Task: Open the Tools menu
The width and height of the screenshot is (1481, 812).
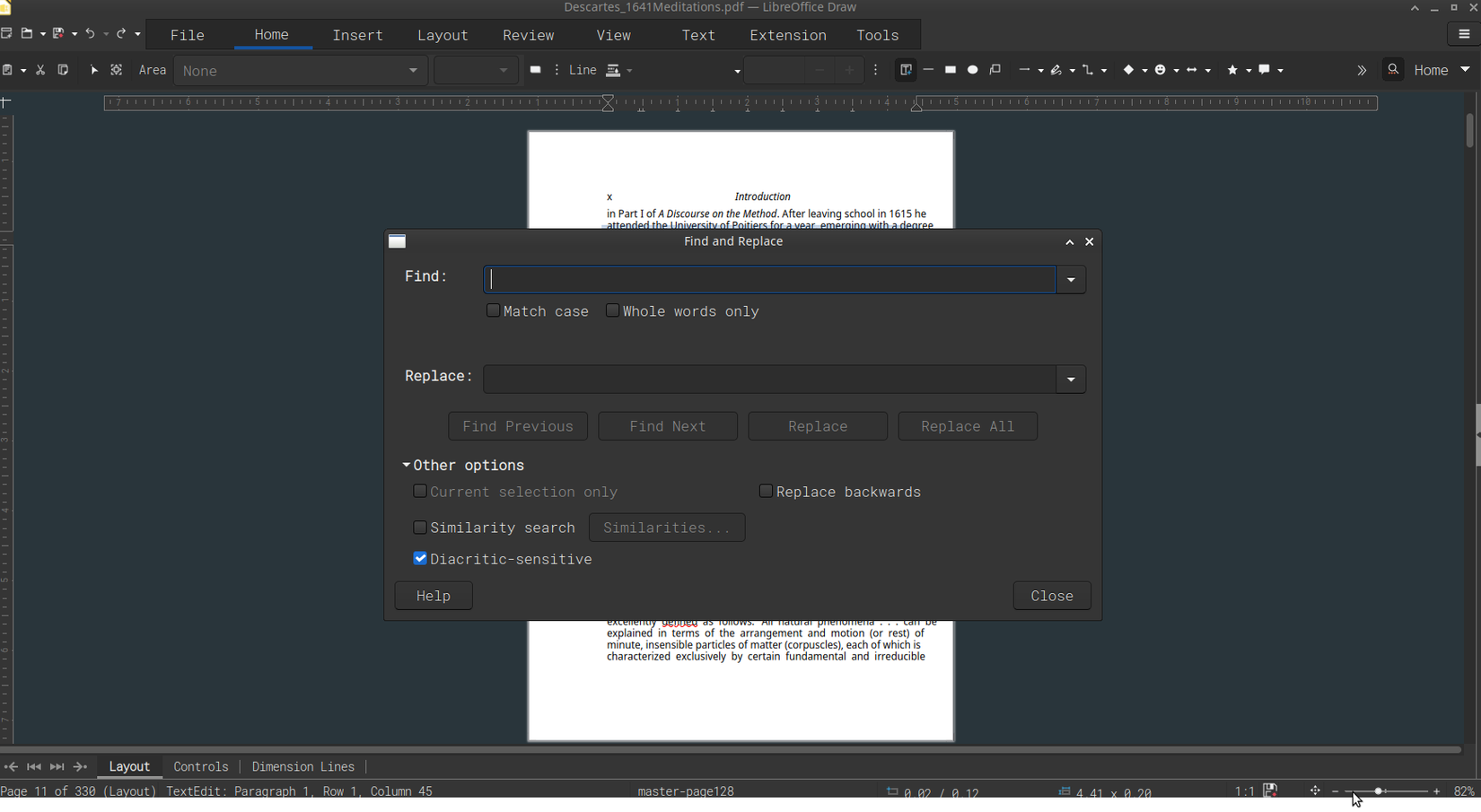Action: pos(877,35)
